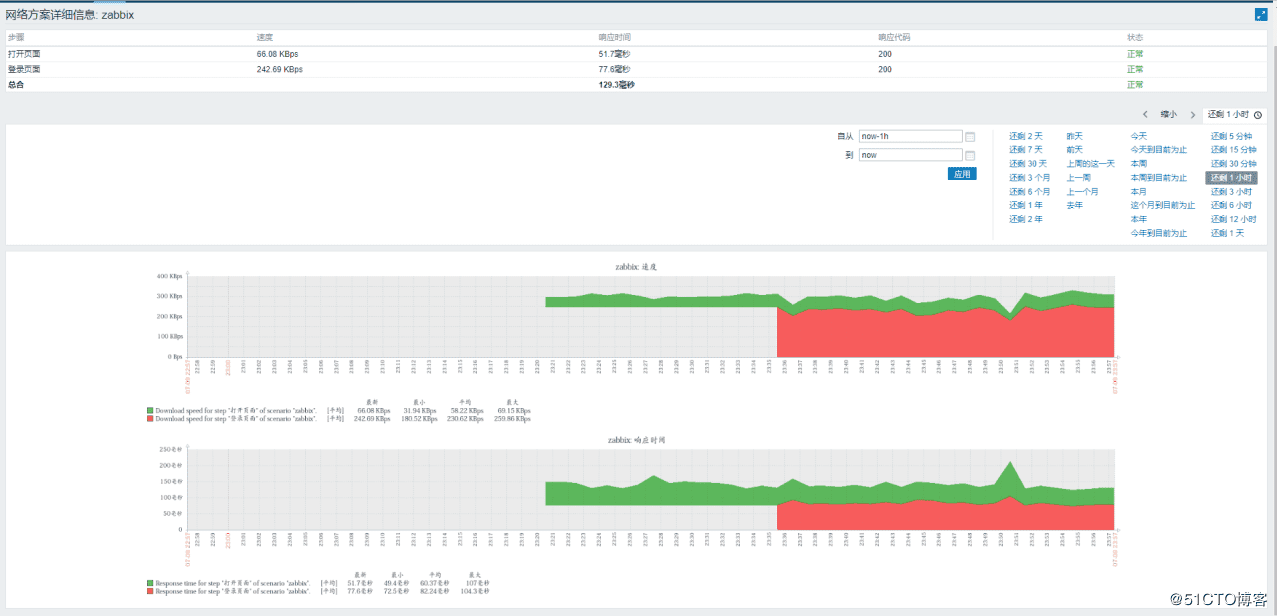Open the calendar picker for the 到 field
Viewport: 1277px width, 616px height.
pyautogui.click(x=970, y=156)
